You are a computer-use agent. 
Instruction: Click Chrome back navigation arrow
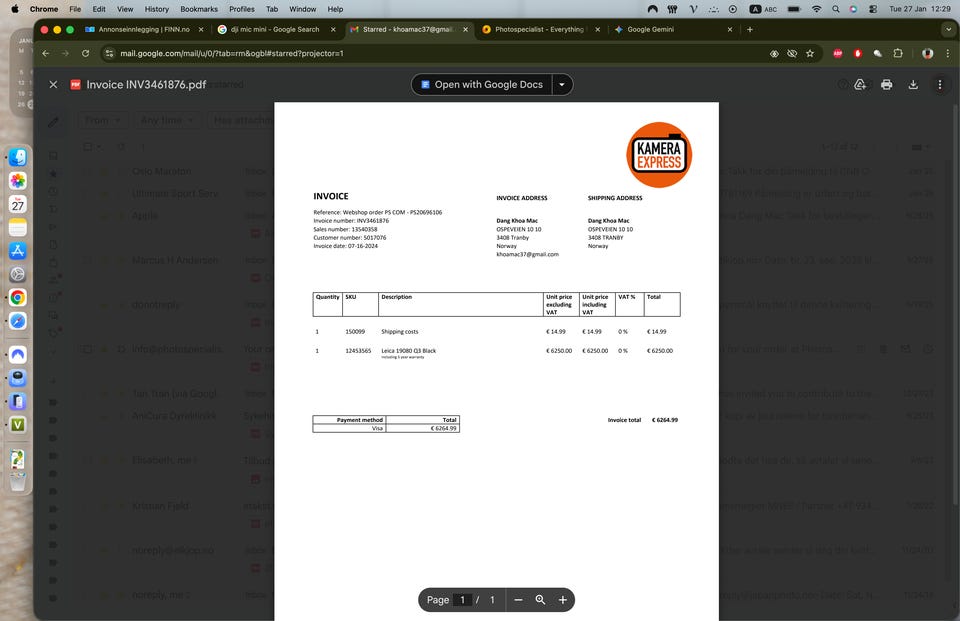coord(46,53)
